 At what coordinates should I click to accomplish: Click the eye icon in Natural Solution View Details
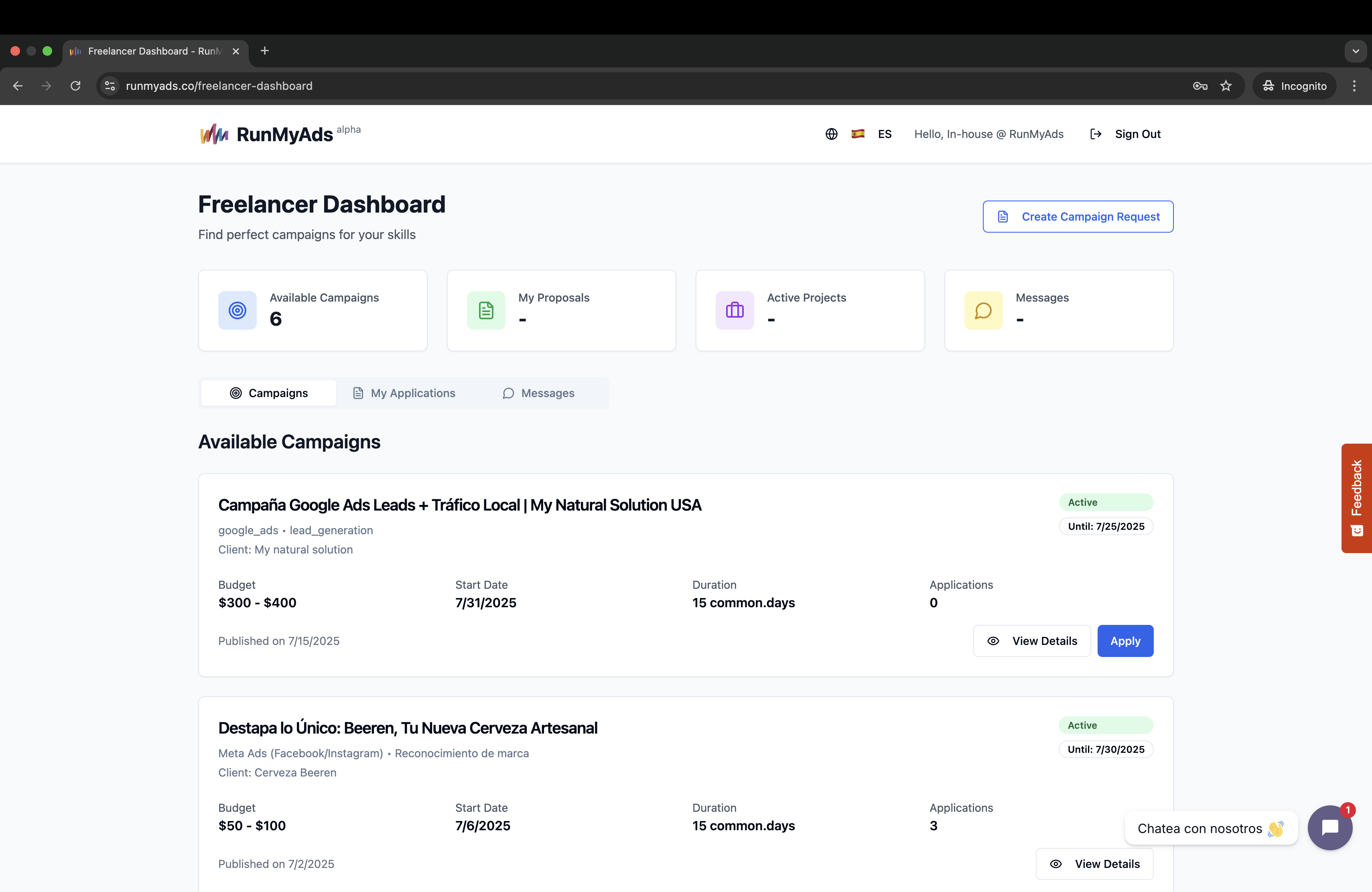tap(992, 641)
